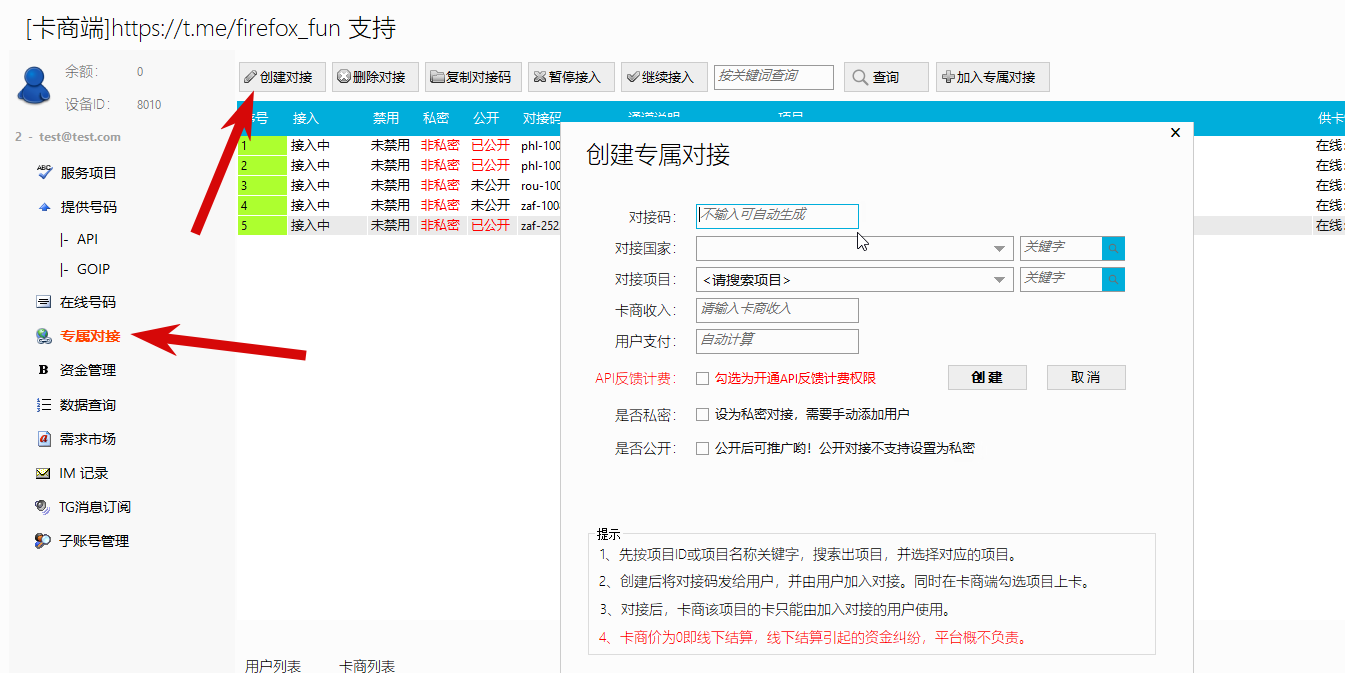
Task: Click 未公开 cell in row 4
Action: pos(491,205)
